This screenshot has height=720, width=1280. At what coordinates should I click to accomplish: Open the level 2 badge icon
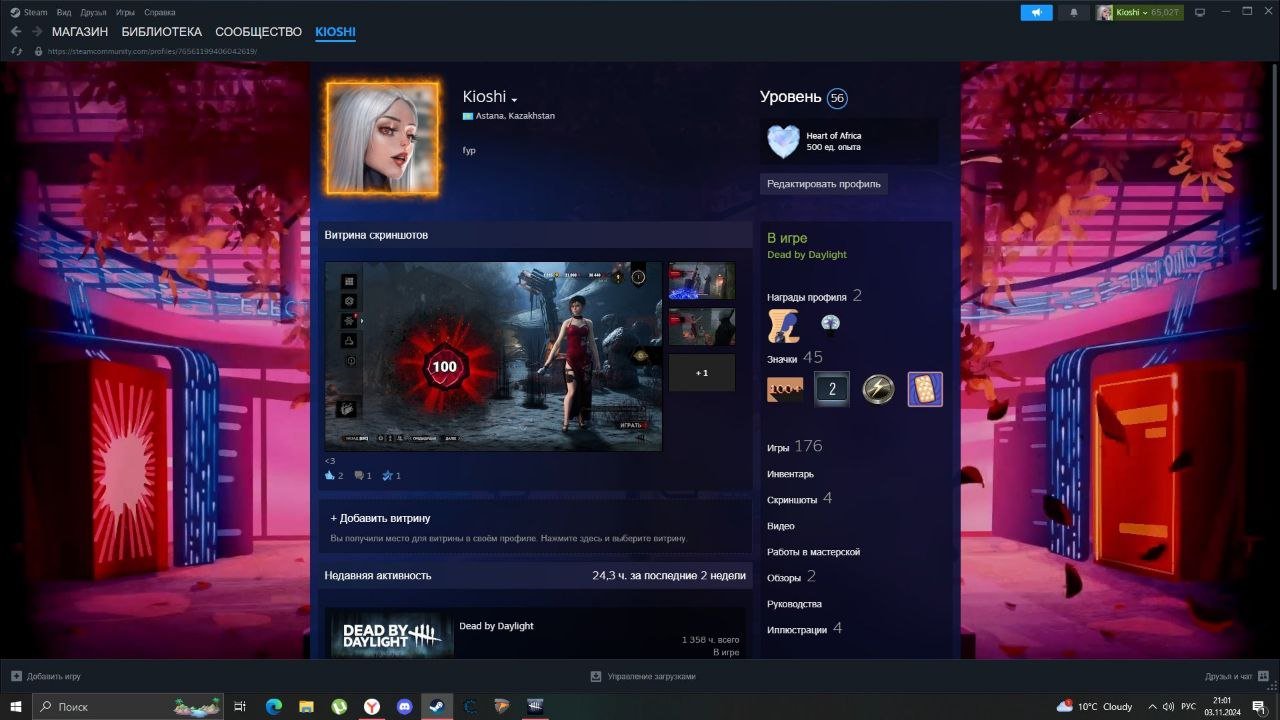coord(831,389)
